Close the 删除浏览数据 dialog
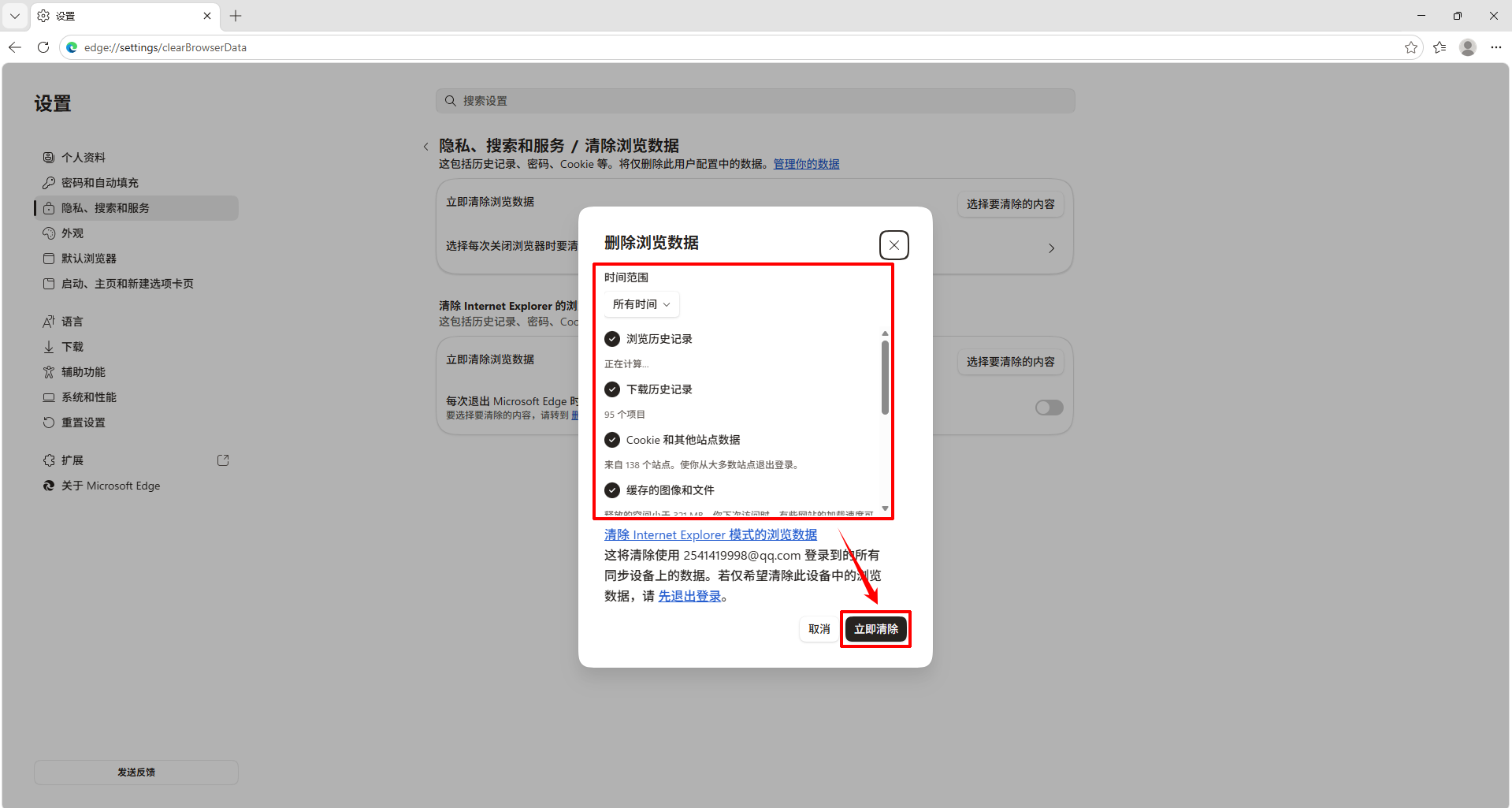 (893, 245)
